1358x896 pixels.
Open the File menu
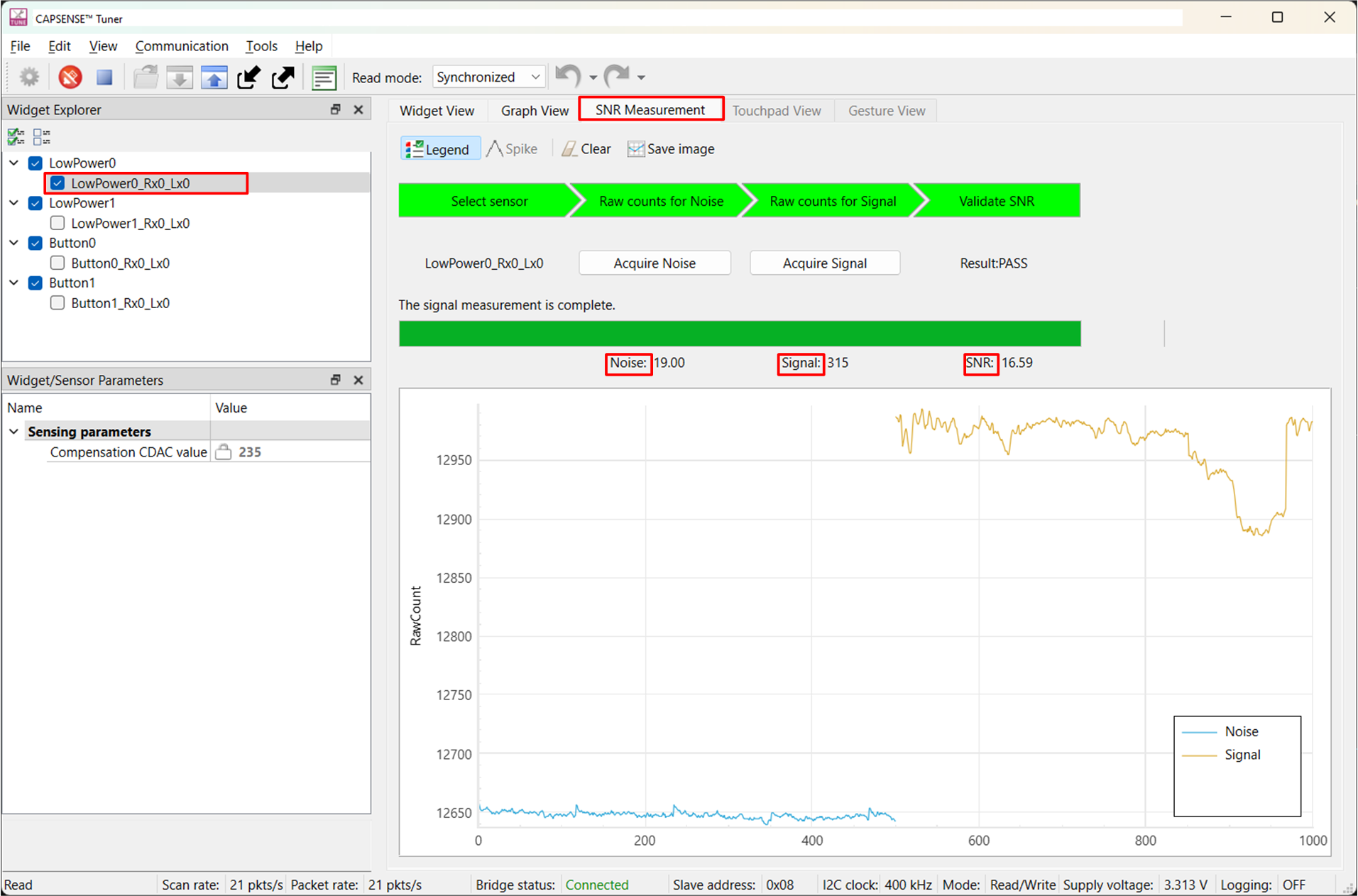click(x=20, y=46)
